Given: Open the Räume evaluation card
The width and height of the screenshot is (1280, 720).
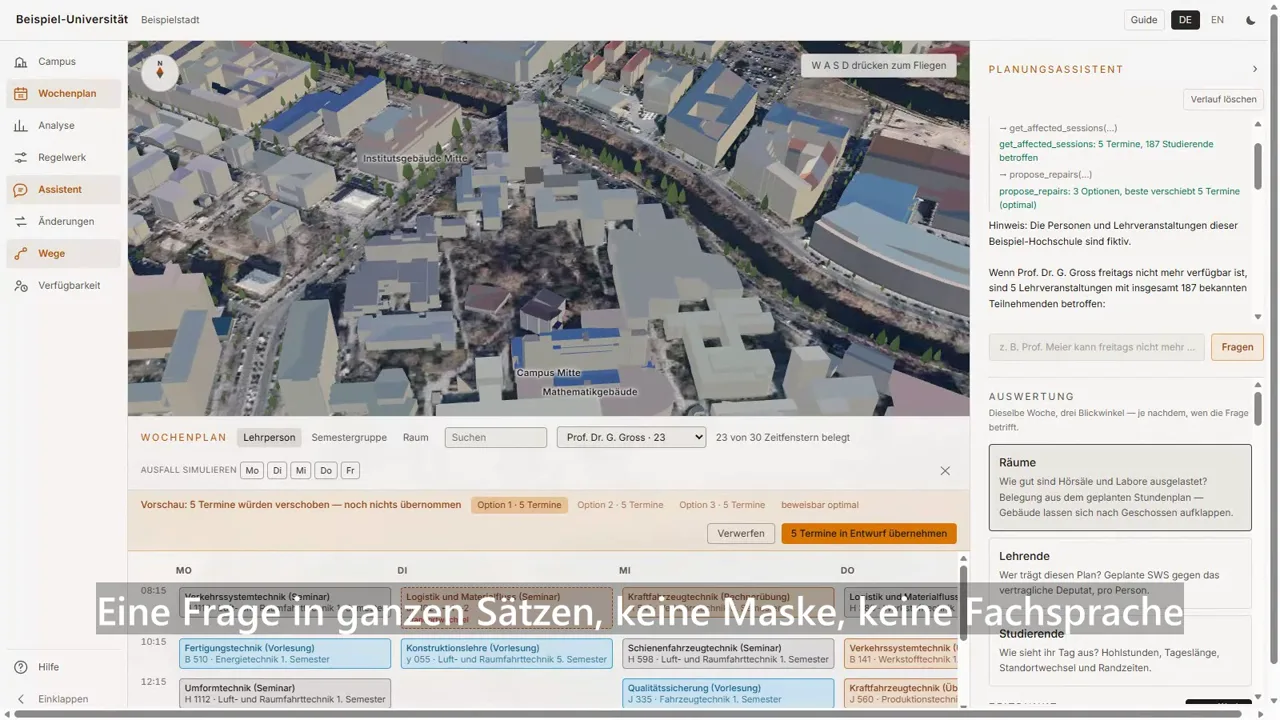Looking at the screenshot, I should pos(1120,487).
